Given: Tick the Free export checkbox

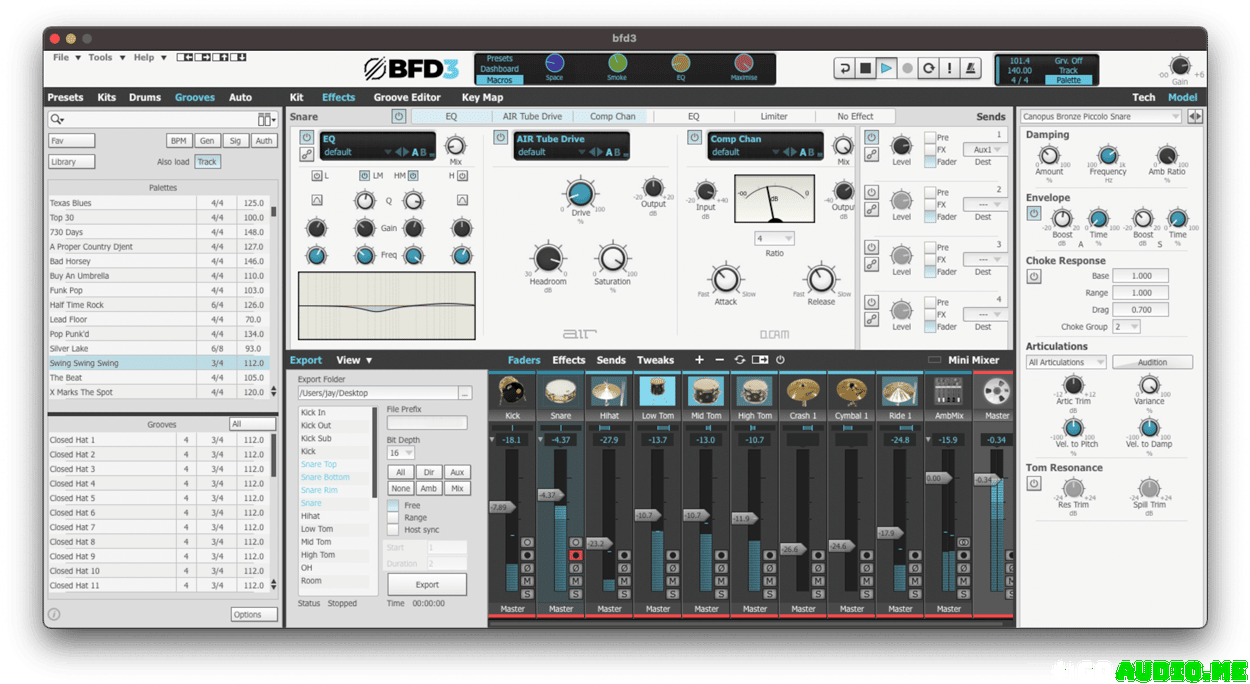Looking at the screenshot, I should [393, 506].
